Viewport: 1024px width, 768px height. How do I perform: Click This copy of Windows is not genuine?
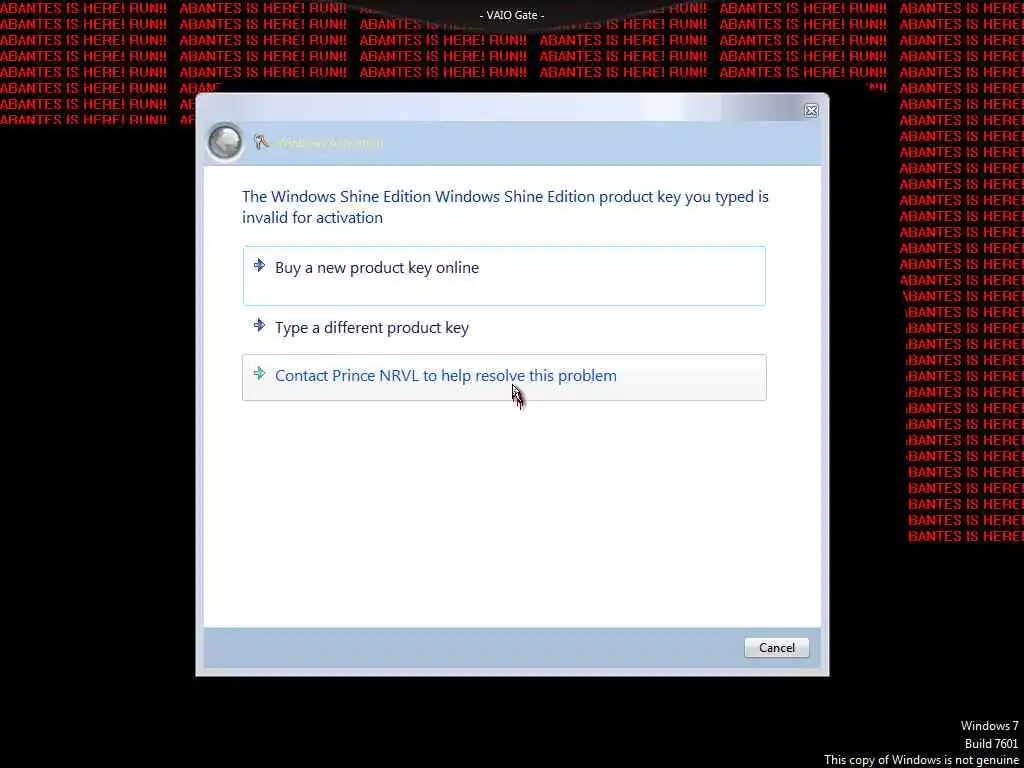pos(921,760)
